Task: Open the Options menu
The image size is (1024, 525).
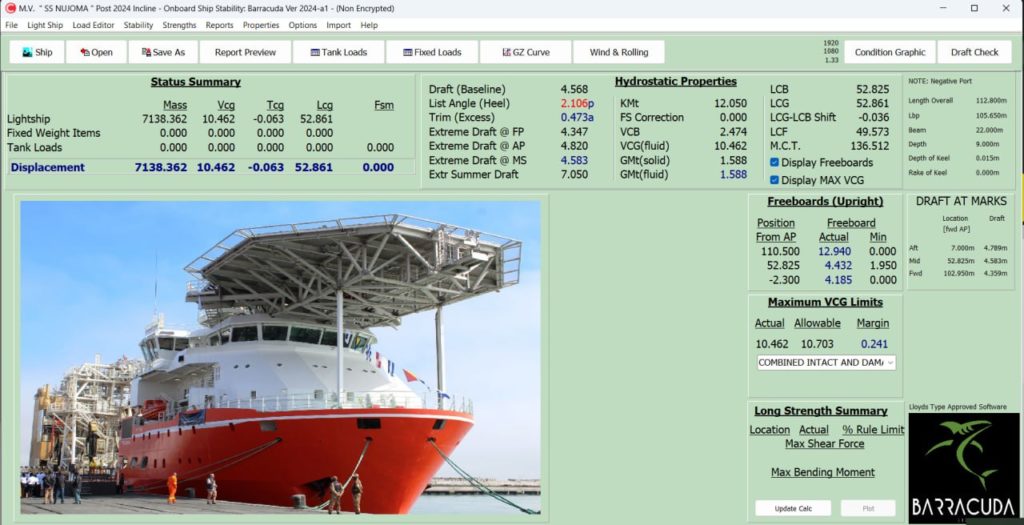Action: (302, 25)
